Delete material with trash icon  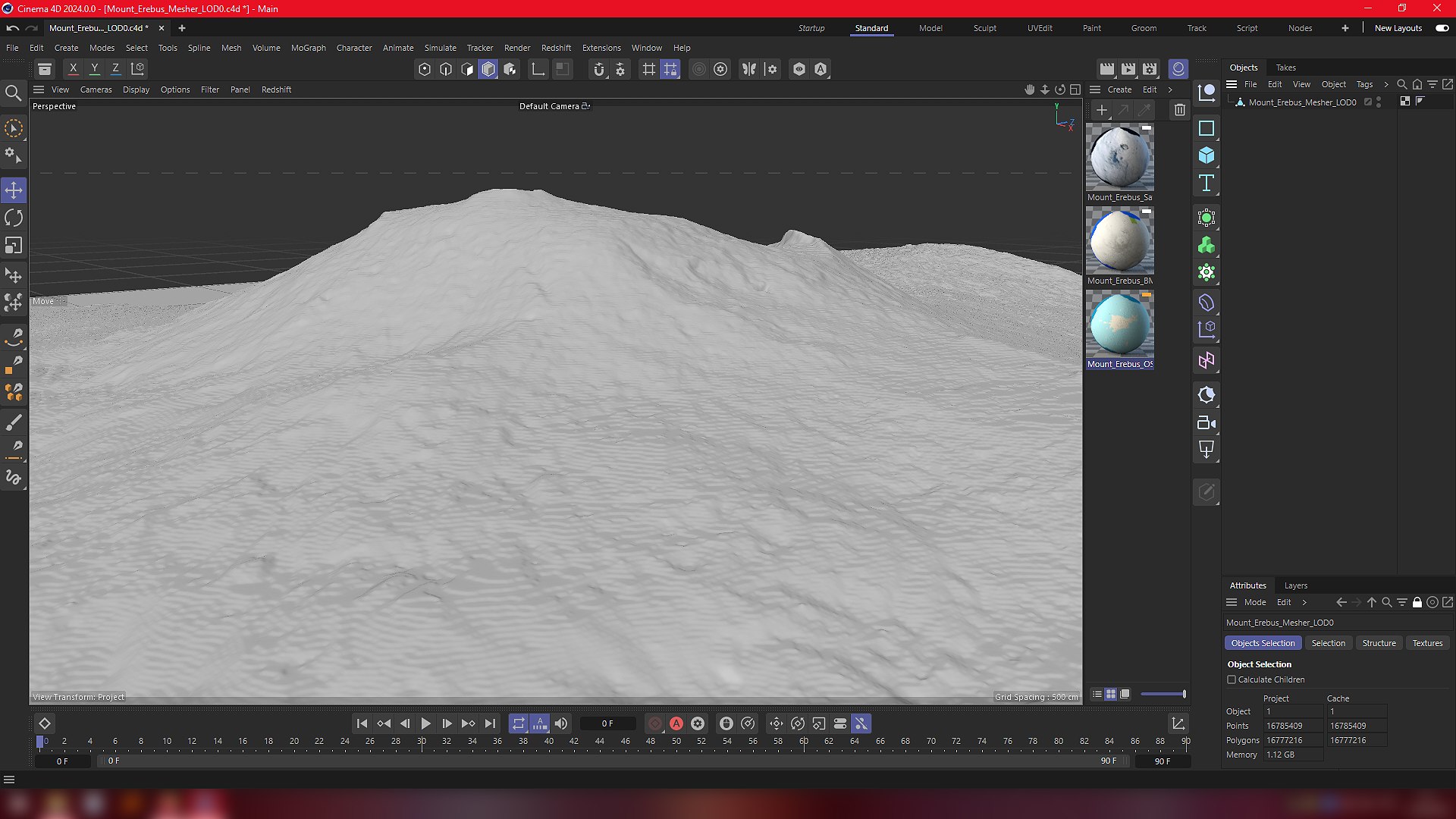tap(1179, 110)
